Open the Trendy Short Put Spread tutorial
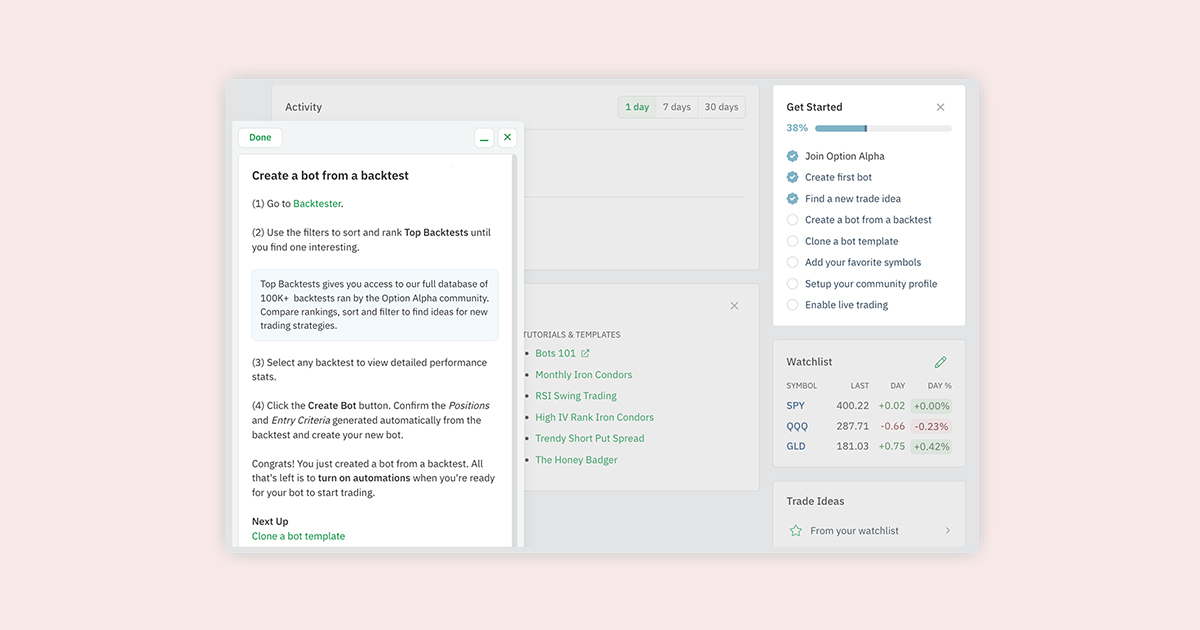Screen dimensions: 1200x630 pos(590,438)
